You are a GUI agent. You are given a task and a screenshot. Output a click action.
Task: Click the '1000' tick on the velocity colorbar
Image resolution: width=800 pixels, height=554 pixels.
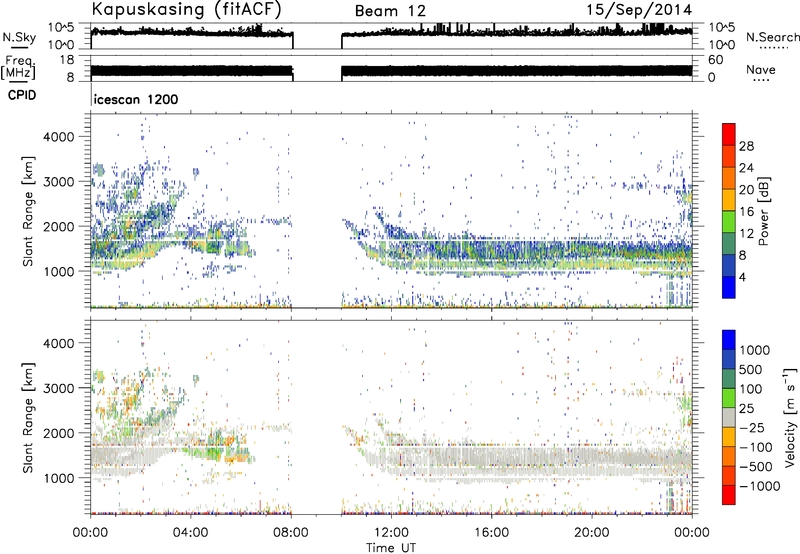755,350
